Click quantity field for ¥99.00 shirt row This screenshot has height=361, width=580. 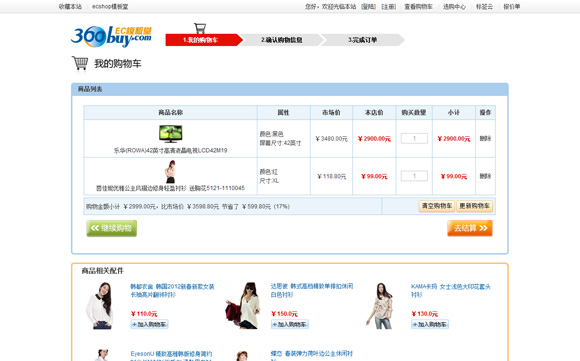click(x=414, y=176)
